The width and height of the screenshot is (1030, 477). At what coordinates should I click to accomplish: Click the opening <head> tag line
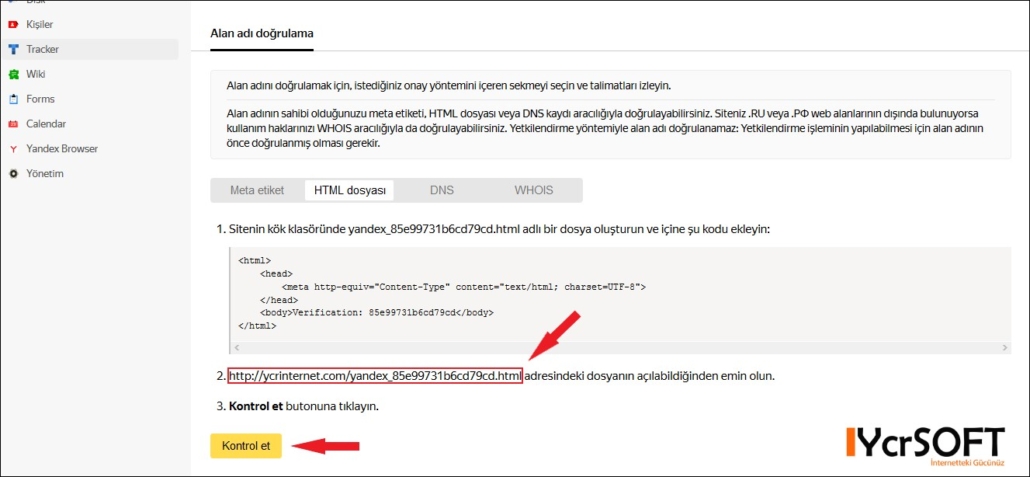pyautogui.click(x=277, y=274)
